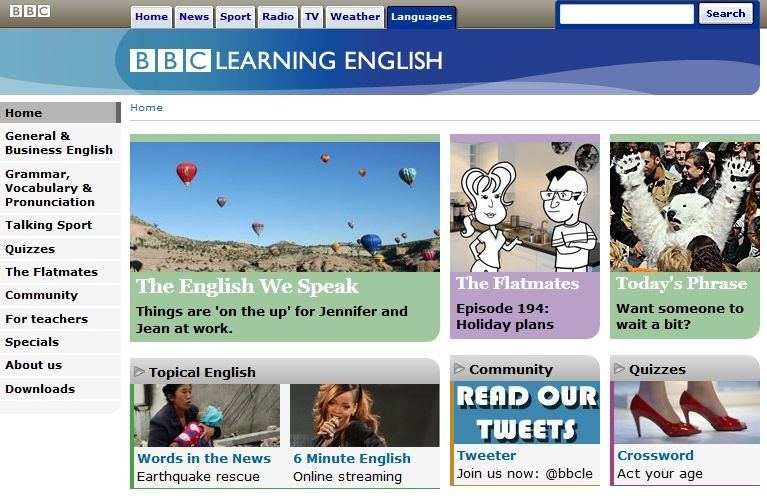767x500 pixels.
Task: Open the BBC Learning English banner logo
Action: point(286,61)
